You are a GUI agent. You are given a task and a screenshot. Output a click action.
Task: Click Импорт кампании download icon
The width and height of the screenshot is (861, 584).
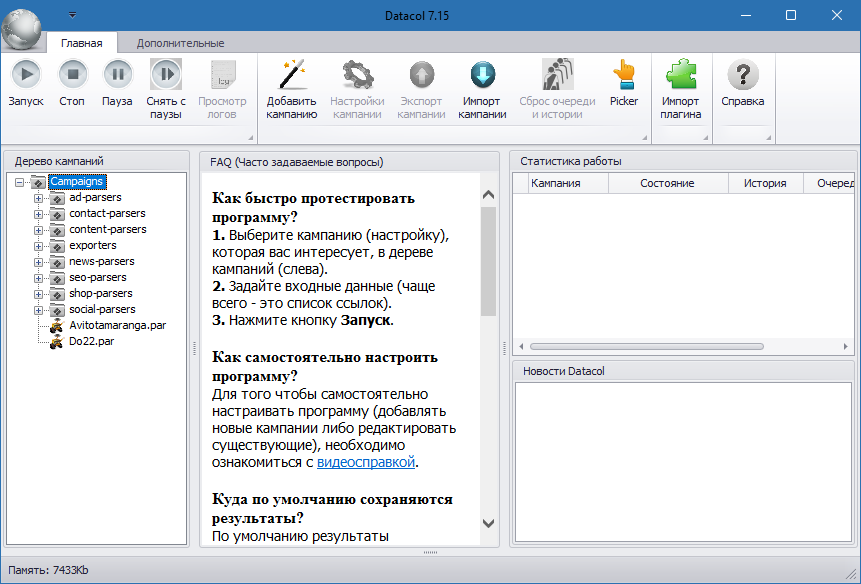482,74
